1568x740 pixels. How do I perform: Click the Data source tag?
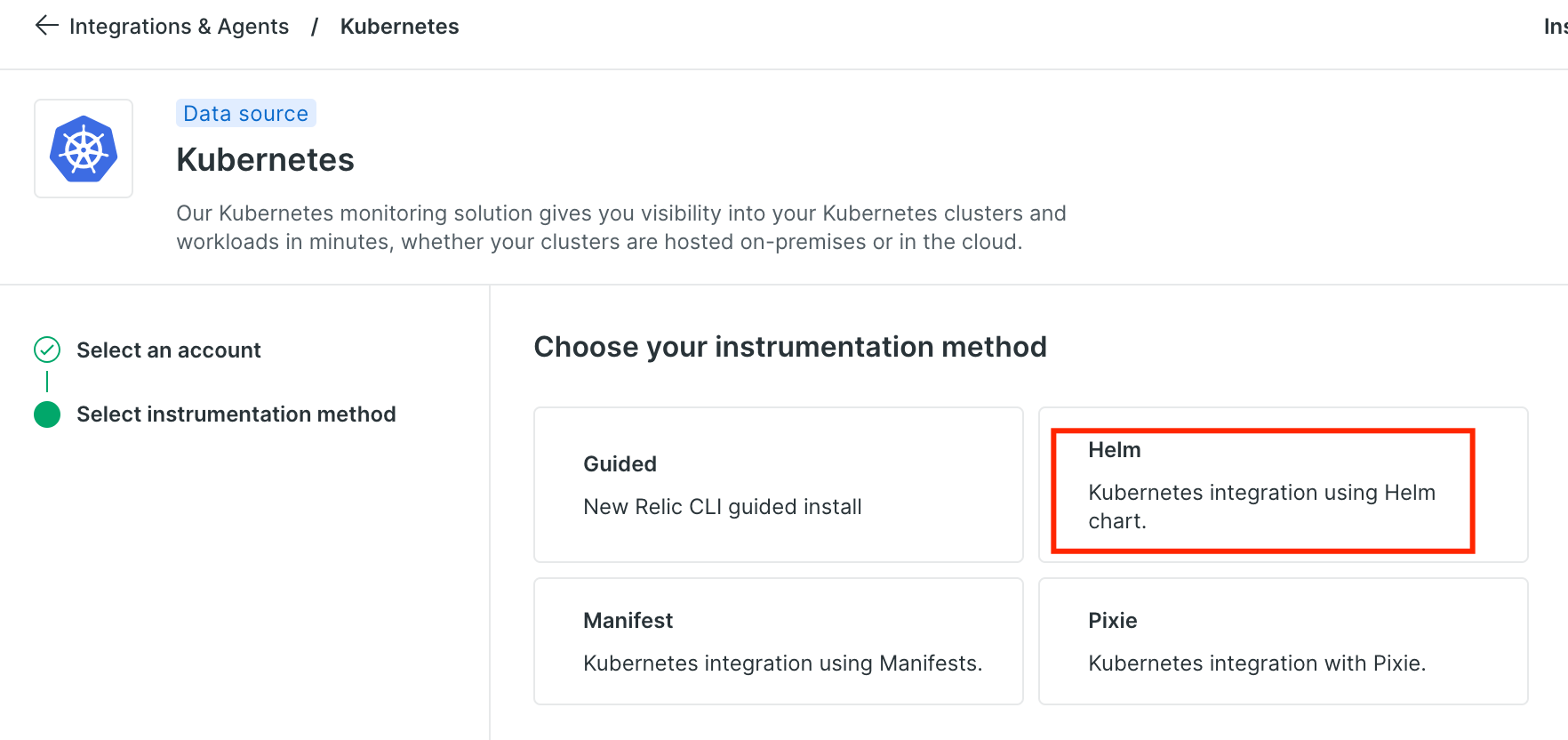tap(246, 113)
